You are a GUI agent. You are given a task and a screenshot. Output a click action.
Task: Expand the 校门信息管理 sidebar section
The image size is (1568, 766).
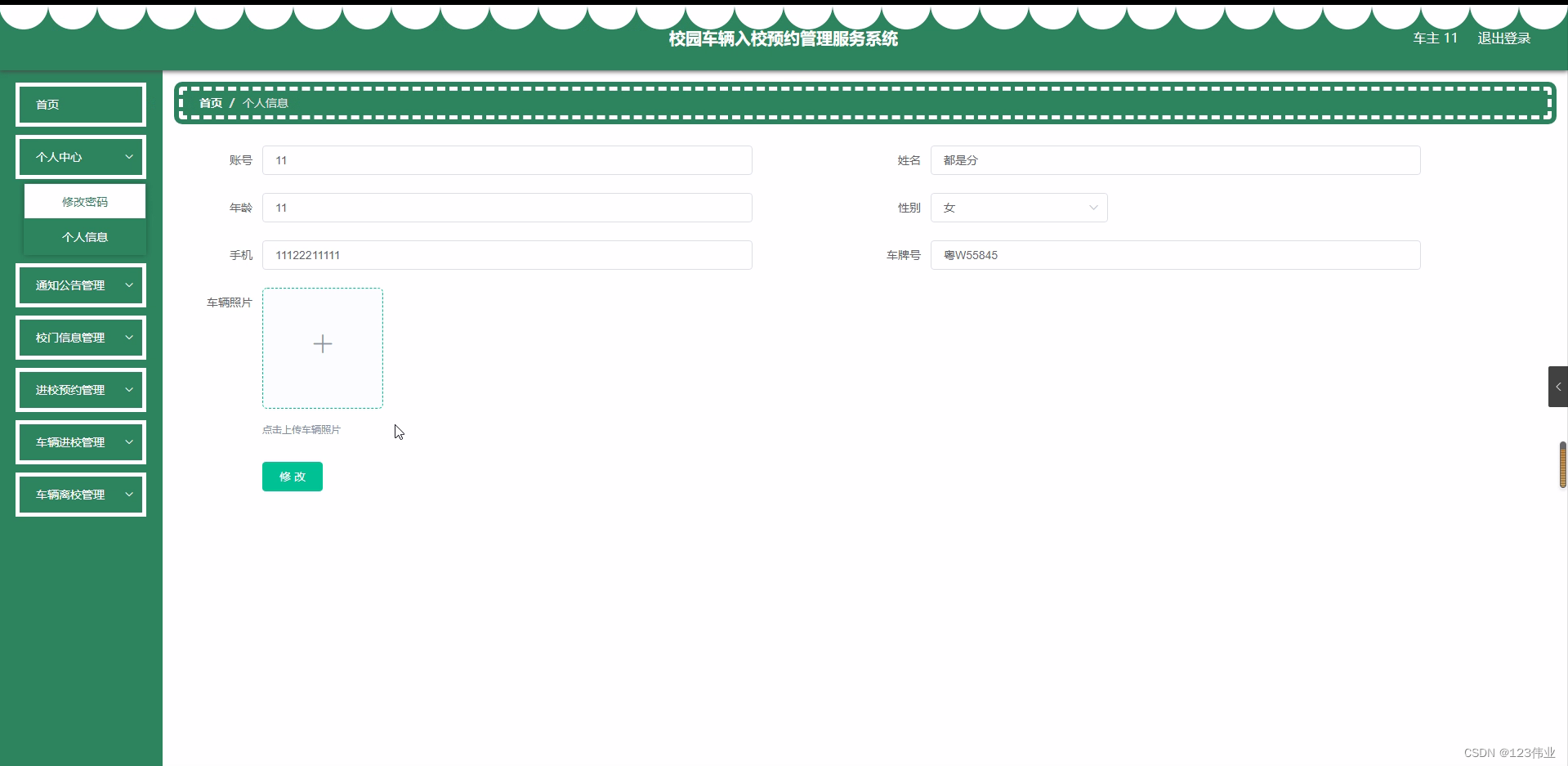coord(80,337)
